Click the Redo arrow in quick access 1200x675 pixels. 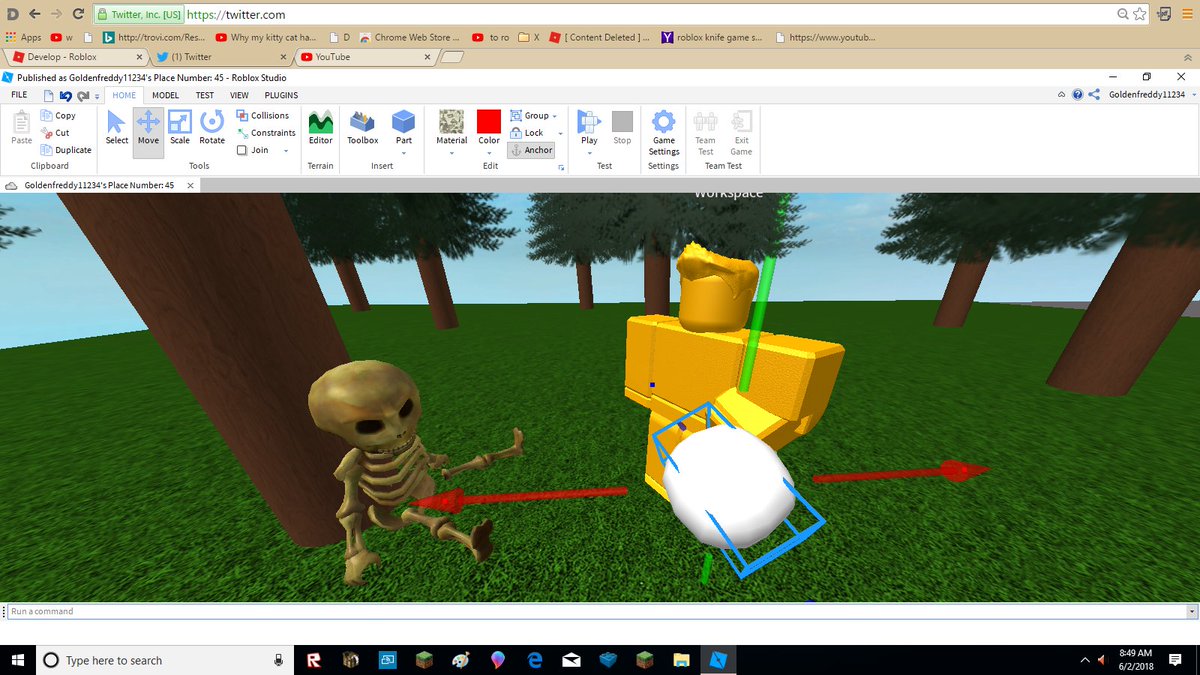(x=83, y=96)
